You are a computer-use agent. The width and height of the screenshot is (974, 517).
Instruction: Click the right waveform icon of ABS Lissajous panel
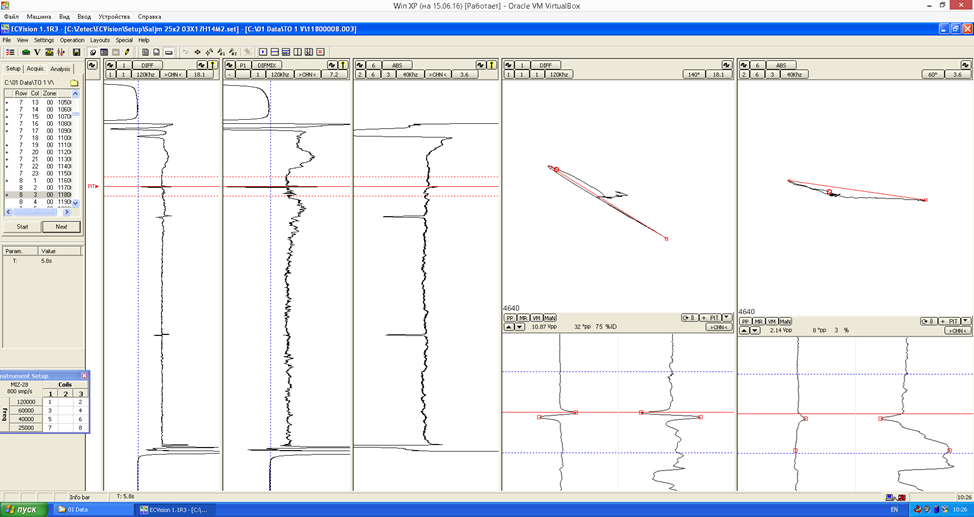tap(965, 65)
